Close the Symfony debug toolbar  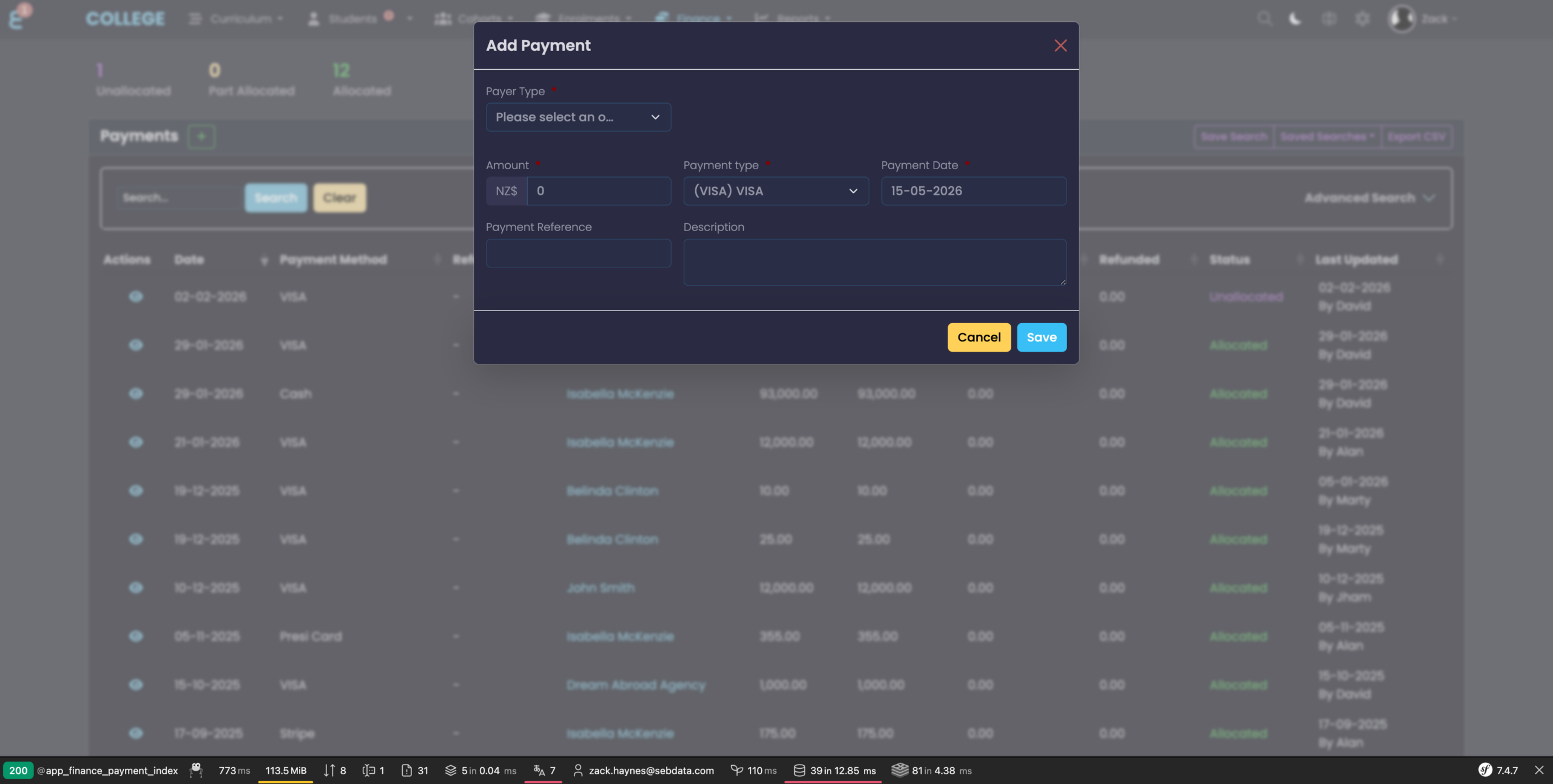point(1539,770)
